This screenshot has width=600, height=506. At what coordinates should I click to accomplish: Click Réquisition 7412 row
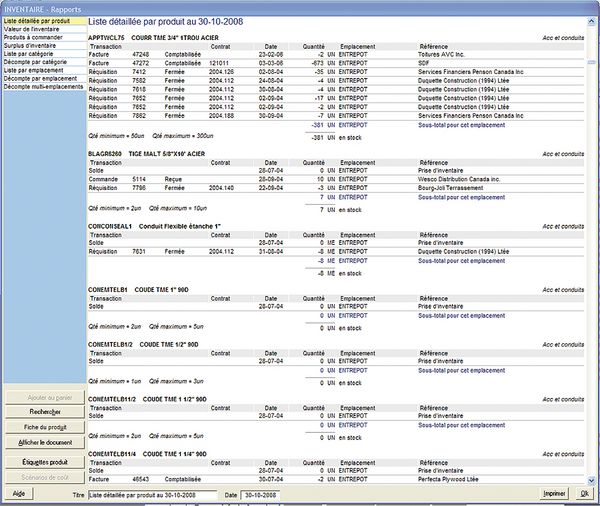pos(336,72)
